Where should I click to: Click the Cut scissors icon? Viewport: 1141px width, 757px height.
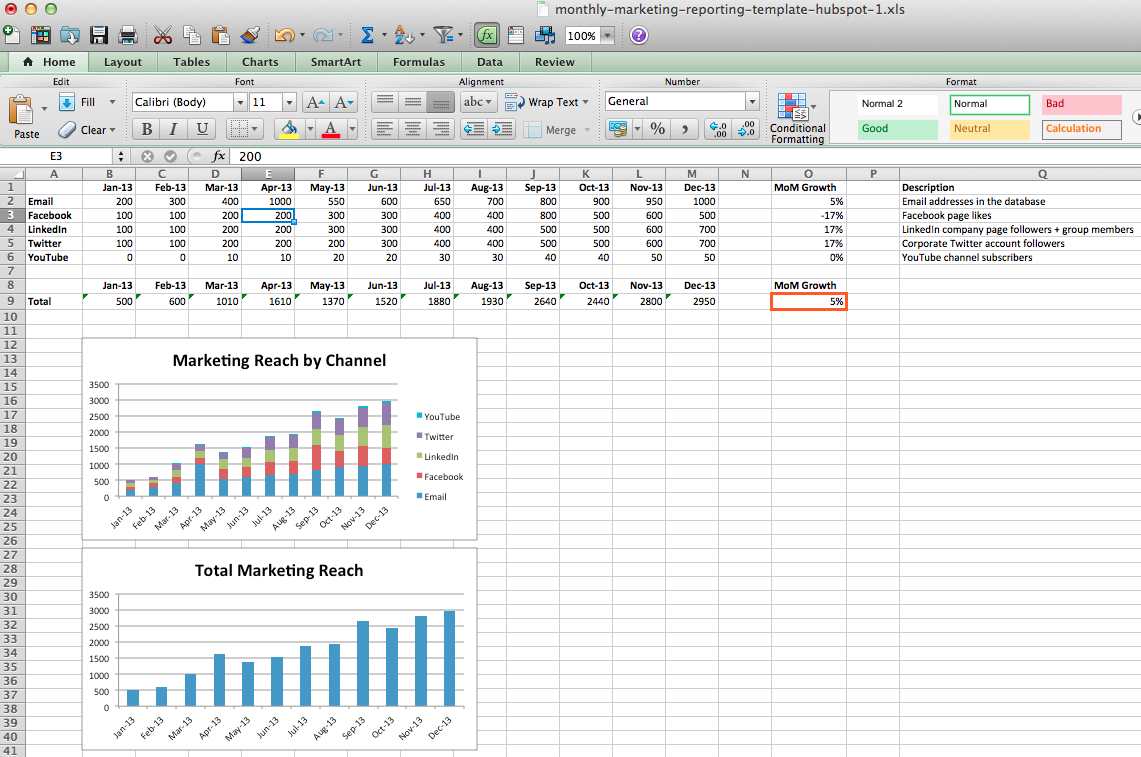(163, 36)
